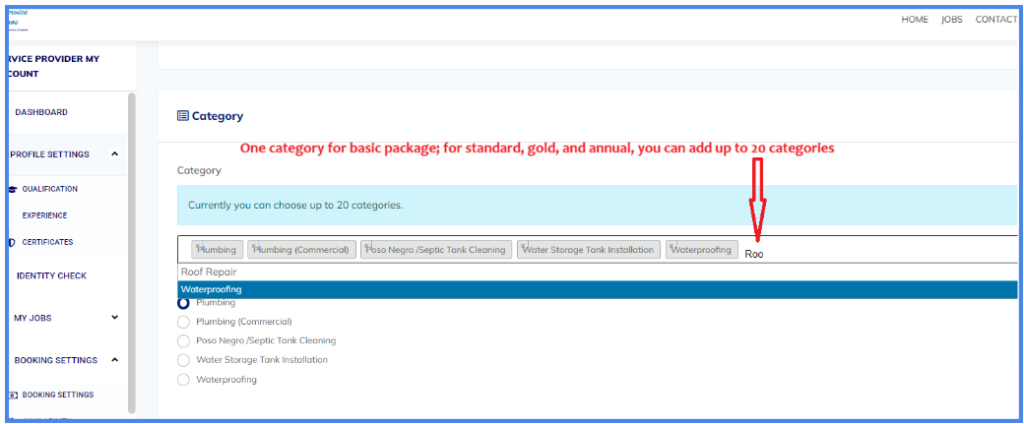Go to the Home page
This screenshot has height=424, width=1024.
(914, 20)
